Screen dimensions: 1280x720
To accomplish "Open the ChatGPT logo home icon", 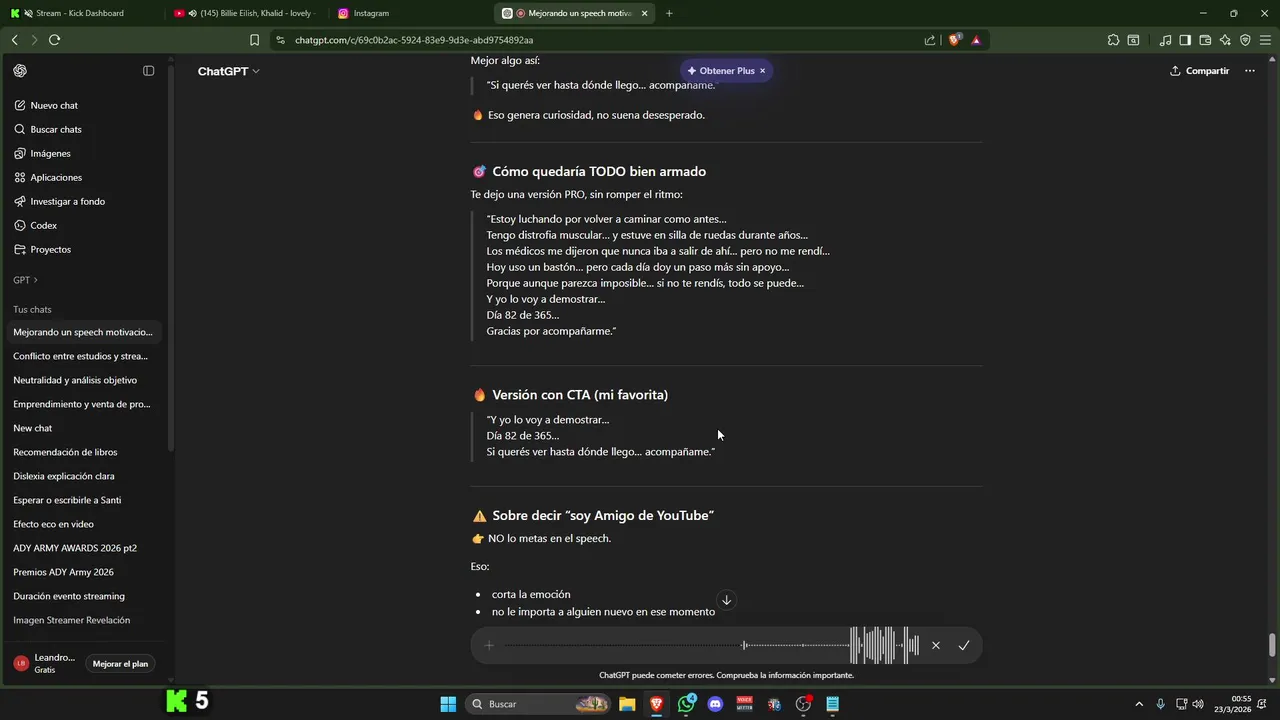I will click(20, 71).
